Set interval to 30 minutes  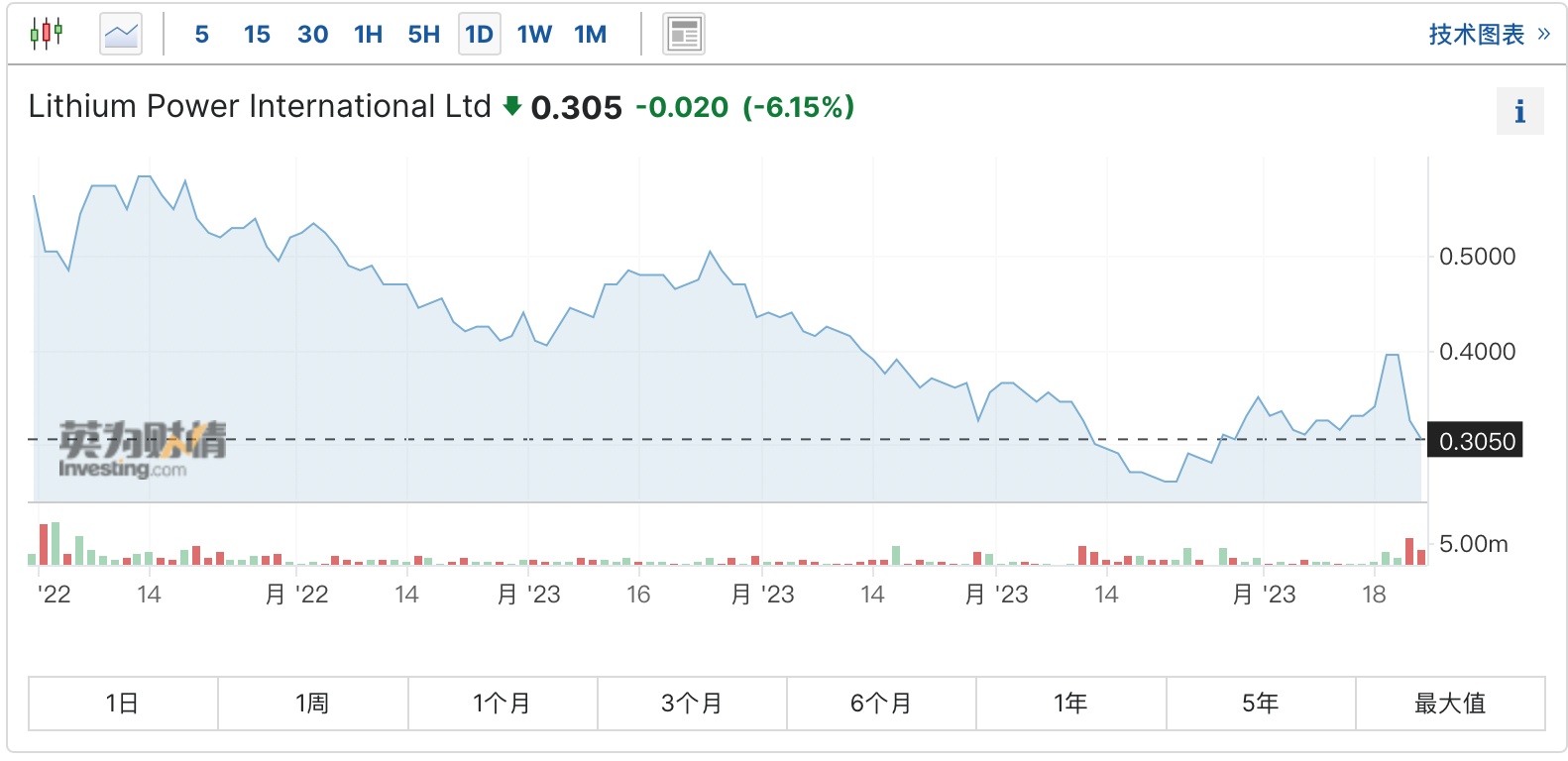(312, 35)
